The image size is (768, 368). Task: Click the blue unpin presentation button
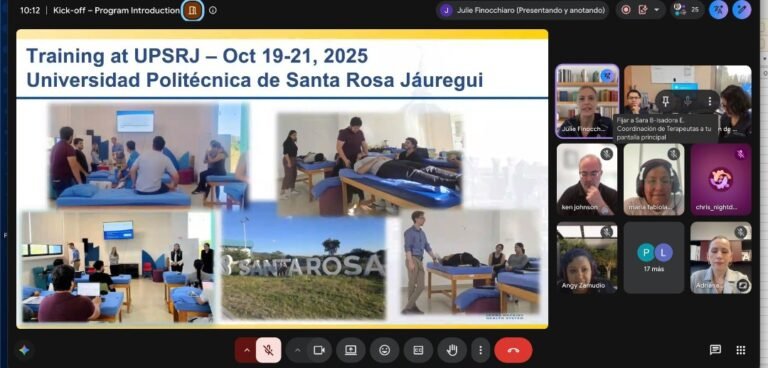pyautogui.click(x=719, y=10)
